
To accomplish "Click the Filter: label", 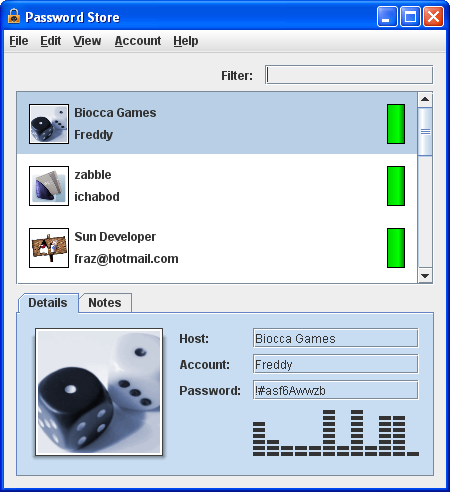I will [x=237, y=76].
